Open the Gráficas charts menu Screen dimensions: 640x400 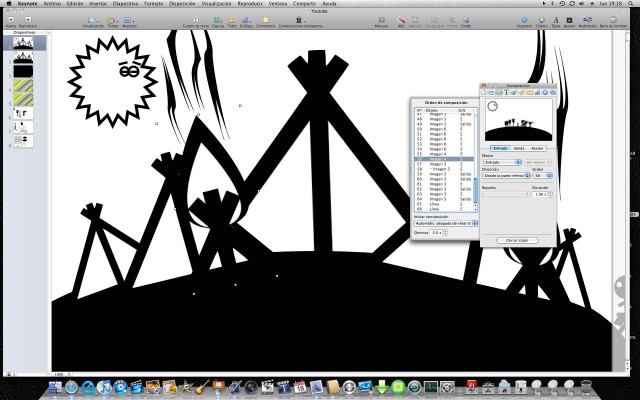[246, 22]
